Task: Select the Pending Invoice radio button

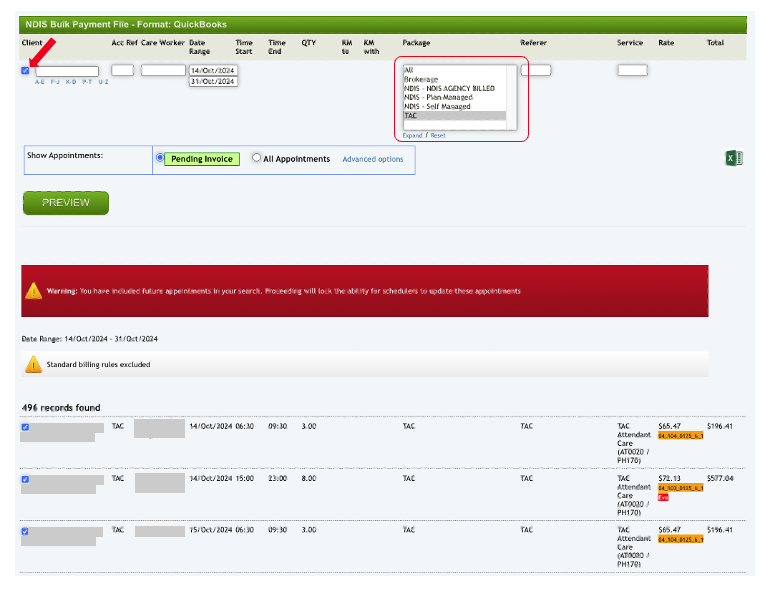Action: coord(160,157)
